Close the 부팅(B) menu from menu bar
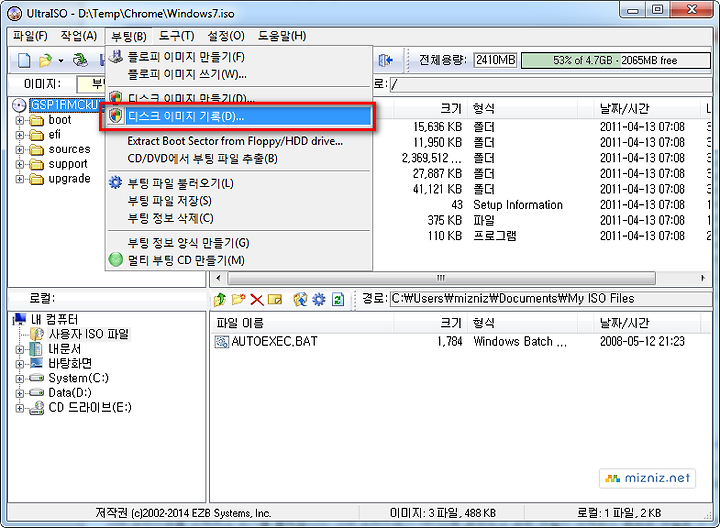 129,36
